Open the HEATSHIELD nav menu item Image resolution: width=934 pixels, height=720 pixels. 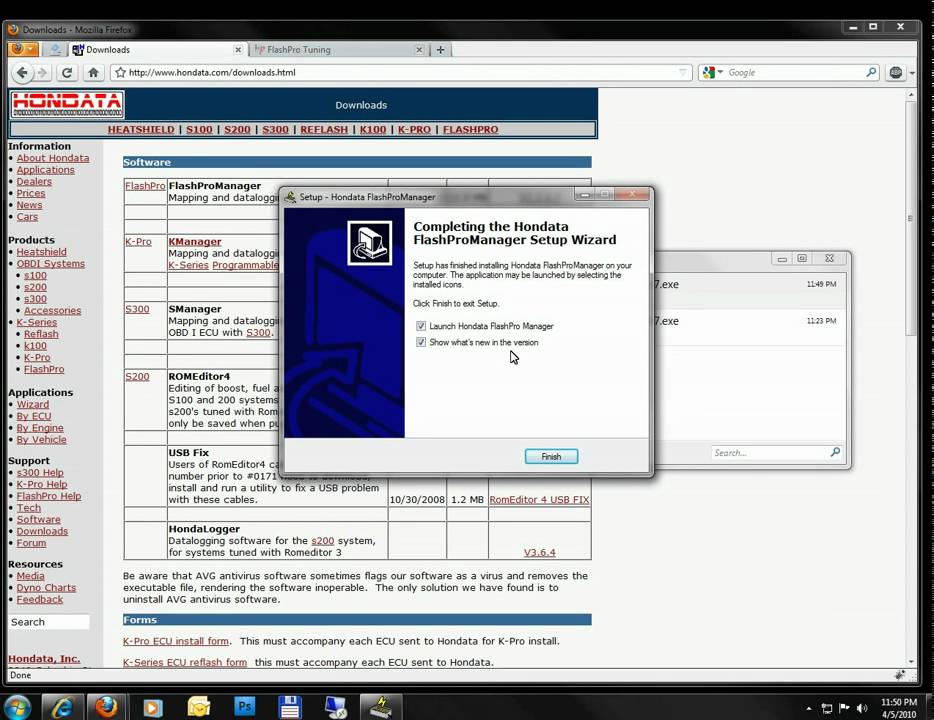click(141, 129)
